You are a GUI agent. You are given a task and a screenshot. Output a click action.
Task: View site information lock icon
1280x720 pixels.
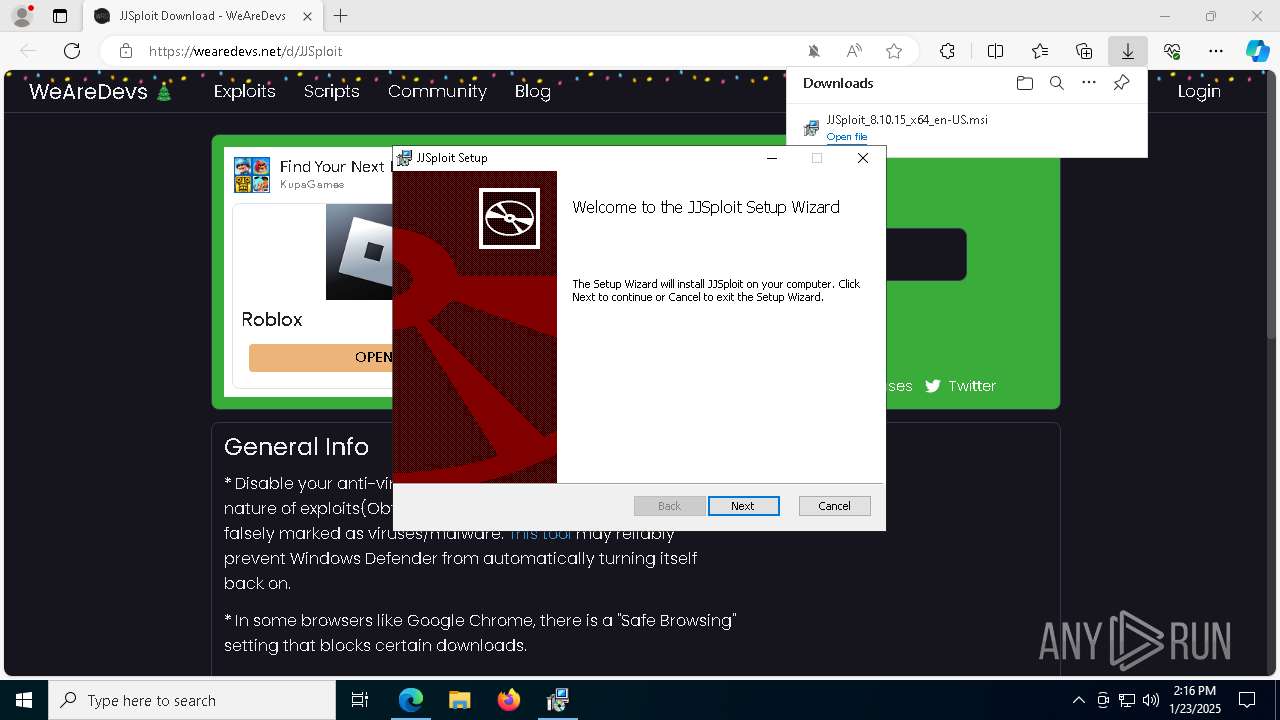[x=125, y=51]
